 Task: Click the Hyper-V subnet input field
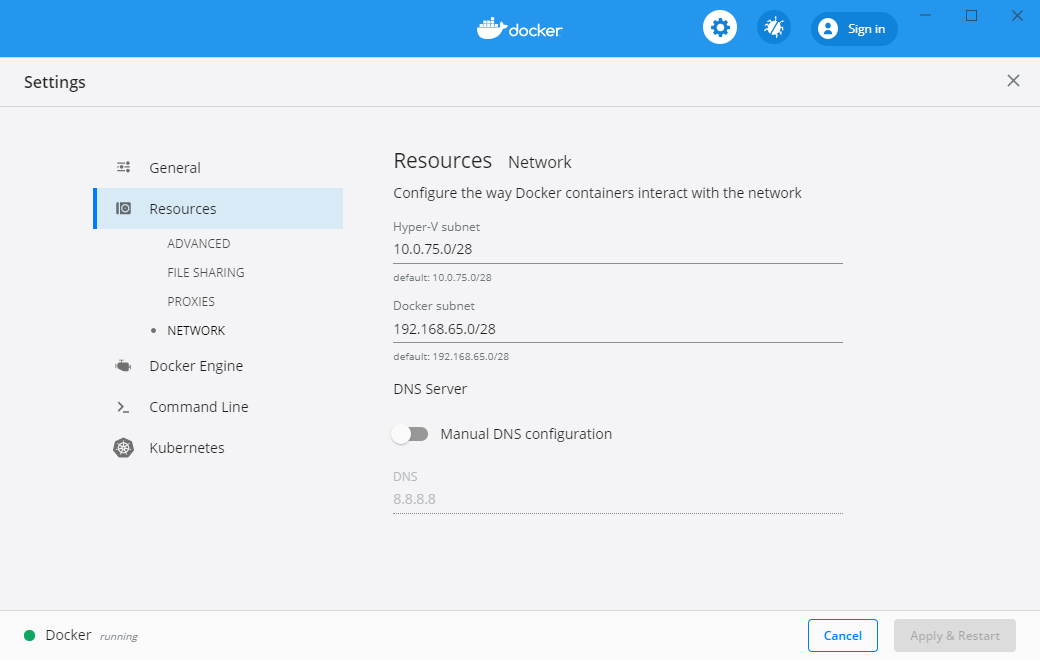point(618,249)
